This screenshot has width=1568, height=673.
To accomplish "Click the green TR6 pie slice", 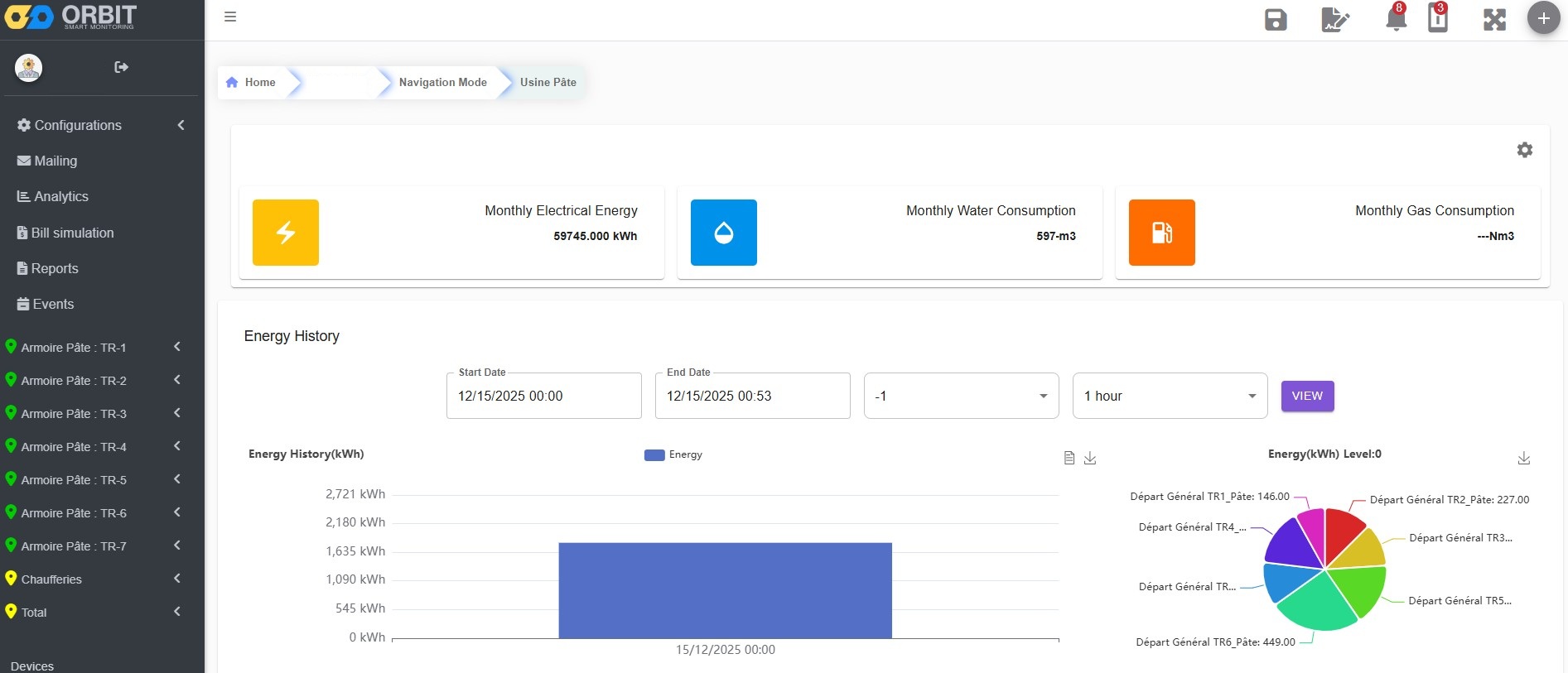I will pos(1316,604).
